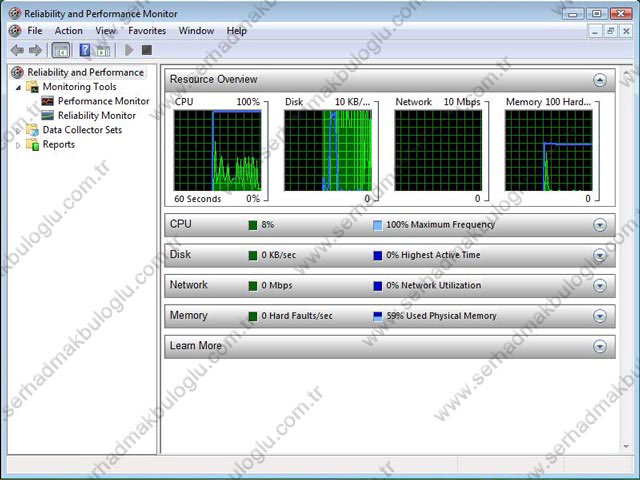This screenshot has height=480, width=640.
Task: Open the View menu
Action: (x=106, y=31)
